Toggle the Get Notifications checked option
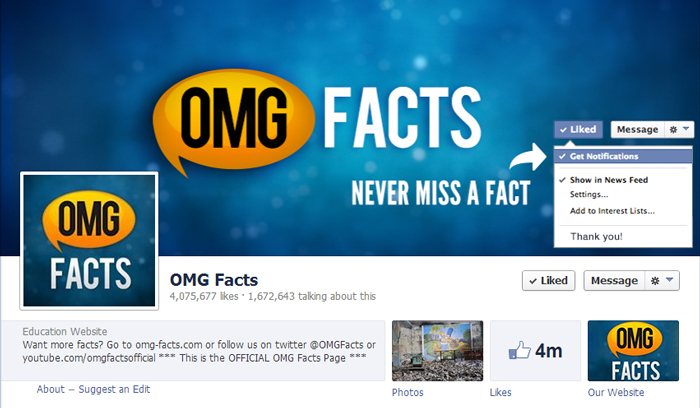Screen dimensions: 700x408 623,156
